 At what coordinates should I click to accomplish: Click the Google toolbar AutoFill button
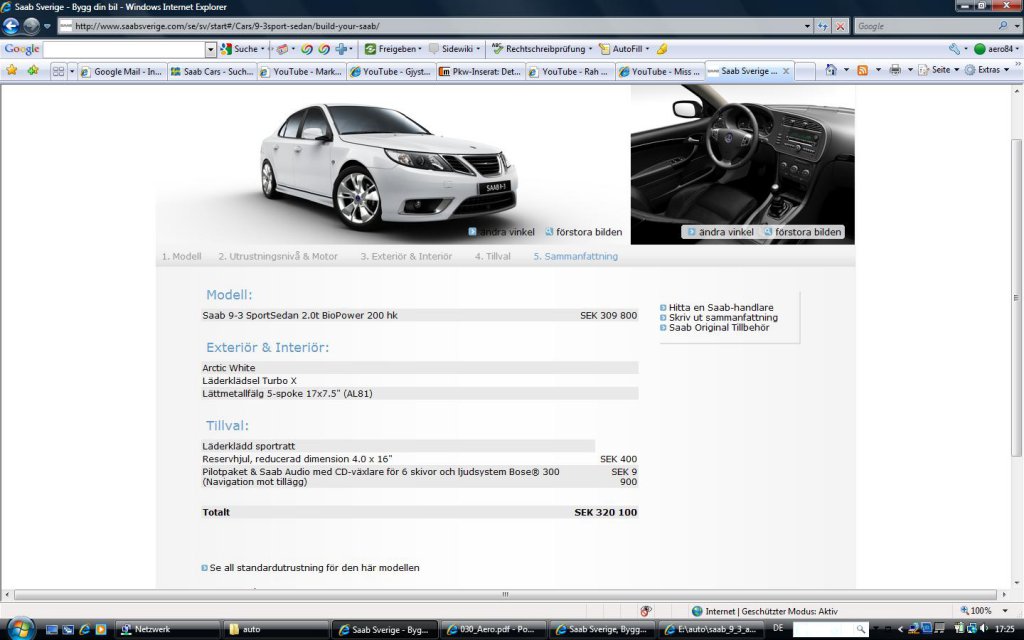pyautogui.click(x=624, y=49)
